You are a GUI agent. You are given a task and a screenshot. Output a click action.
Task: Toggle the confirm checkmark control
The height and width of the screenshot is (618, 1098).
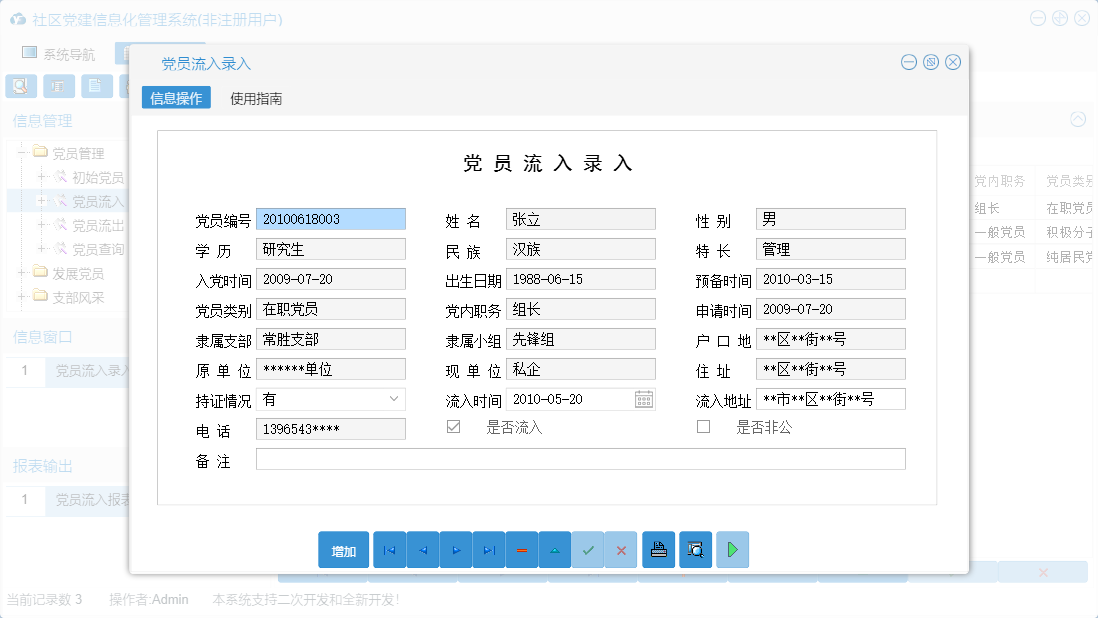click(x=588, y=549)
